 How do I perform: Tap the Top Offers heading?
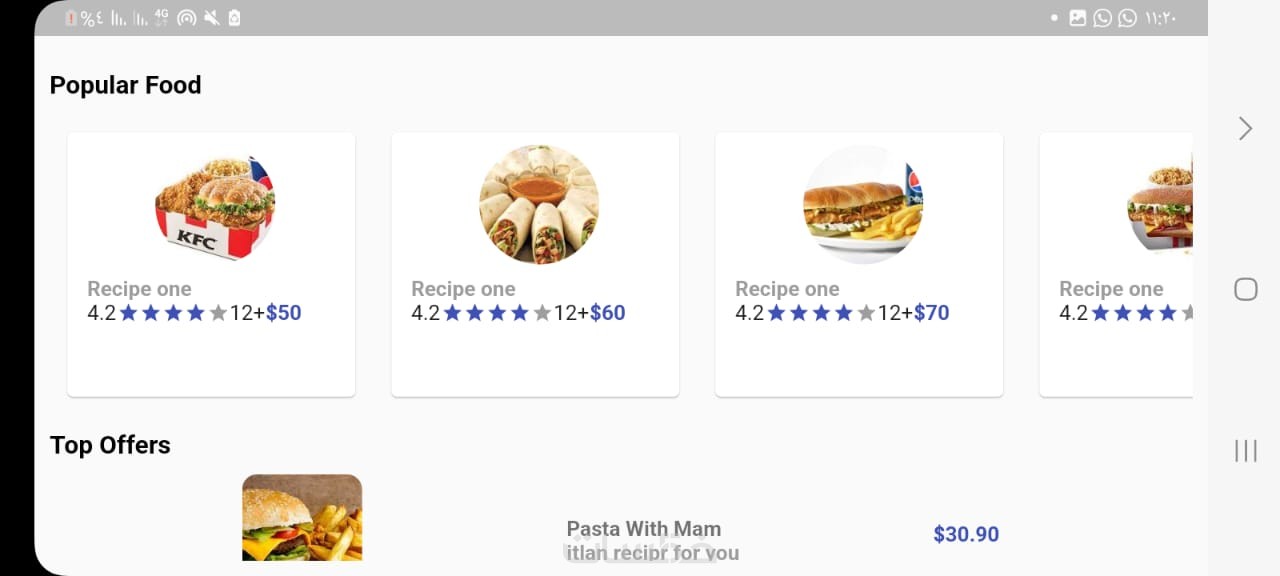110,445
